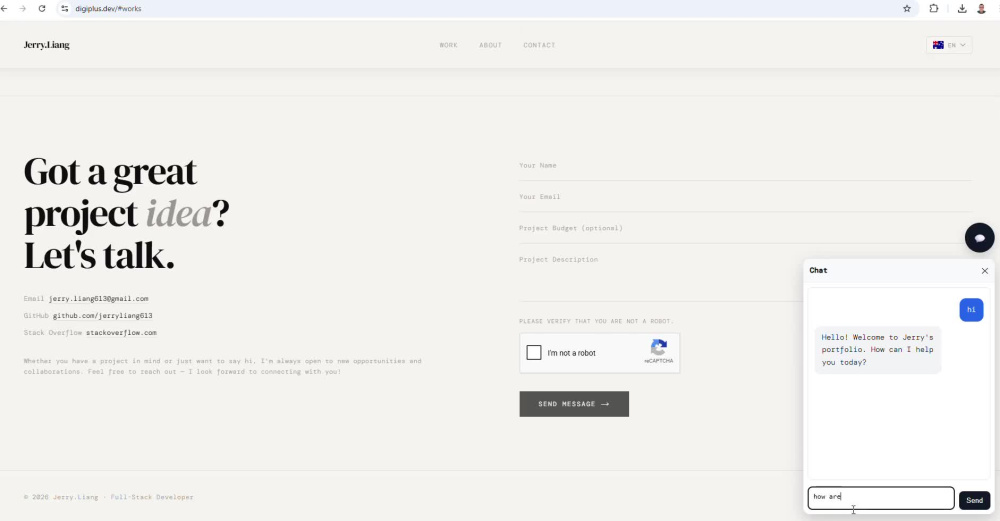Open the browser profile avatar
Image resolution: width=1000 pixels, height=521 pixels.
[982, 8]
